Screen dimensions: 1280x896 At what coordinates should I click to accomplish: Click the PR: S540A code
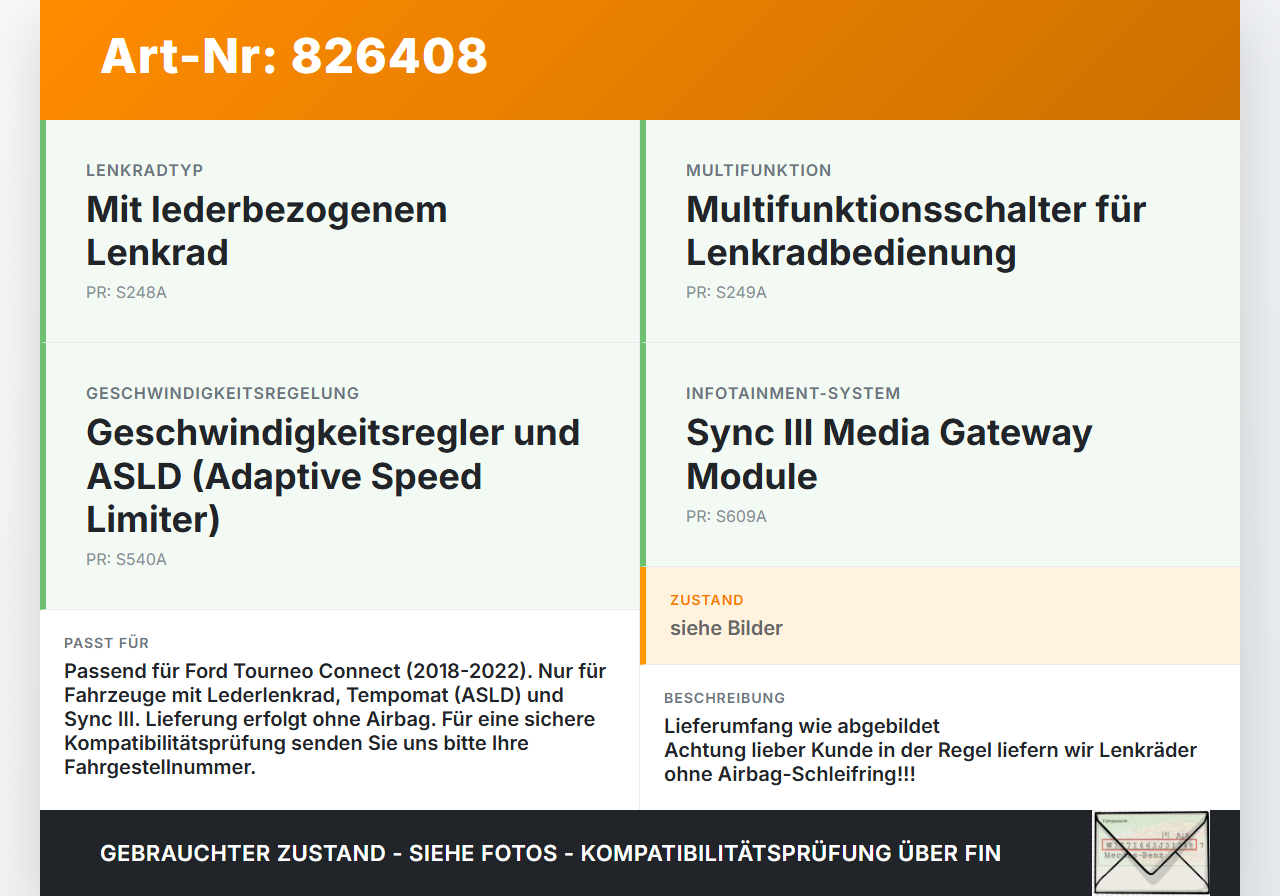coord(126,560)
